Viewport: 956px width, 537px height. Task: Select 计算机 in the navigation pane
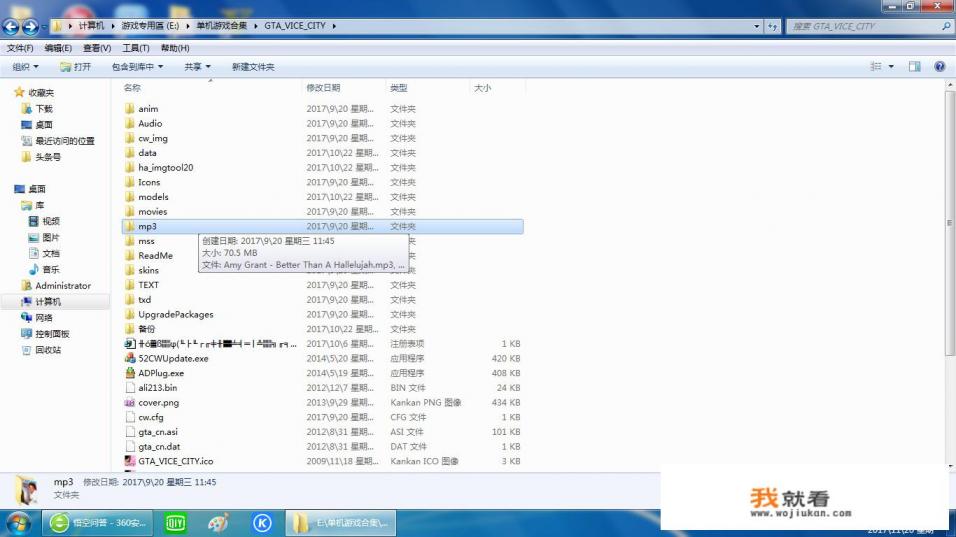pos(47,301)
